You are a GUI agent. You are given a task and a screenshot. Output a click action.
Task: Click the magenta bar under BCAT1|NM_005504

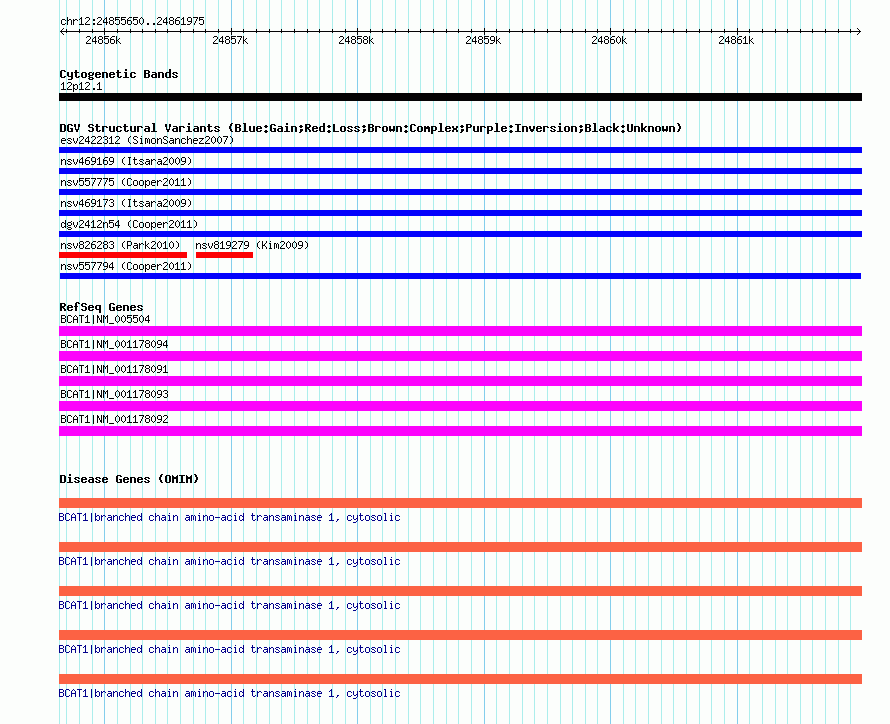click(x=460, y=331)
